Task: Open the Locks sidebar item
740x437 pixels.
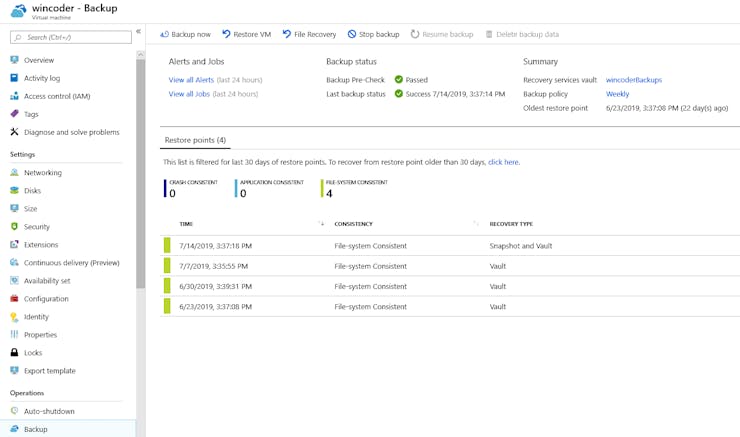Action: [34, 353]
